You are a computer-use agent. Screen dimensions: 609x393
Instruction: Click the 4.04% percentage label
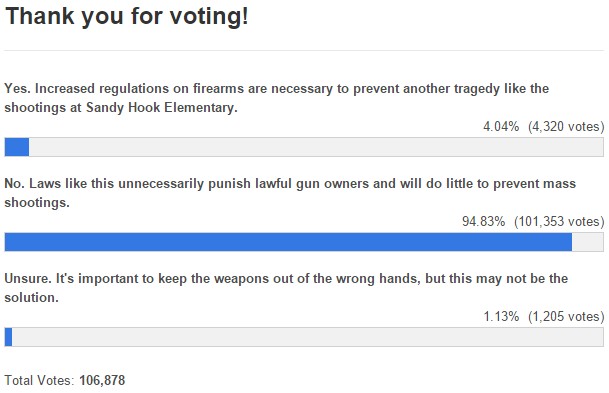[501, 127]
